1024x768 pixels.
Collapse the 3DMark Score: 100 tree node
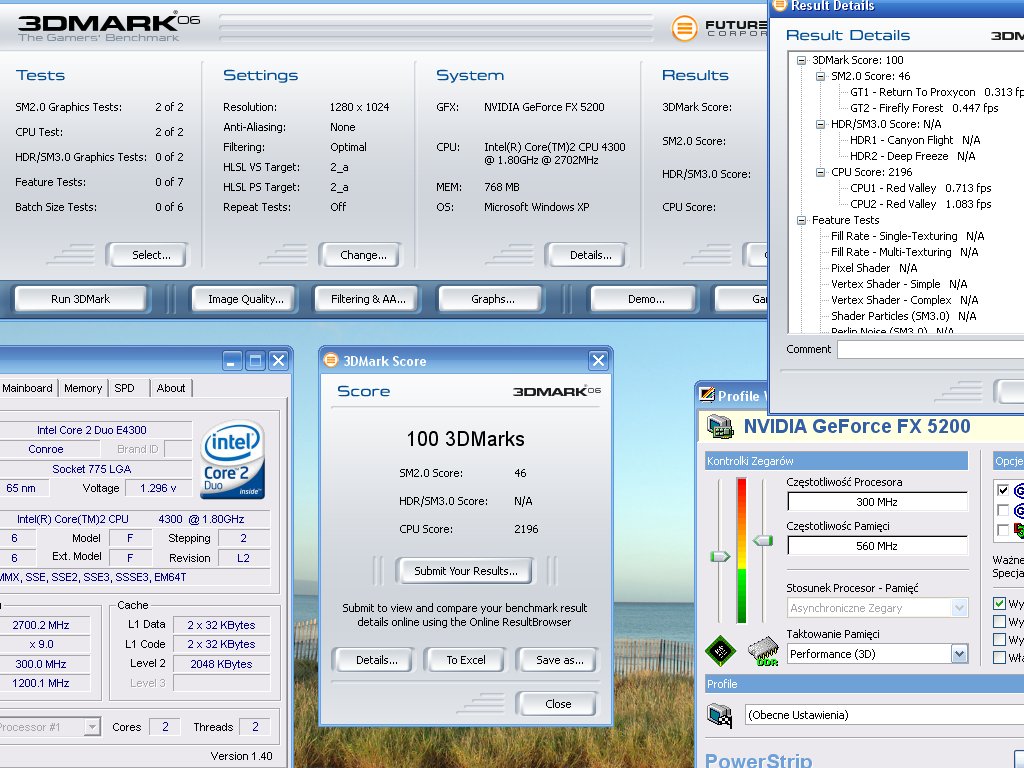(x=801, y=60)
